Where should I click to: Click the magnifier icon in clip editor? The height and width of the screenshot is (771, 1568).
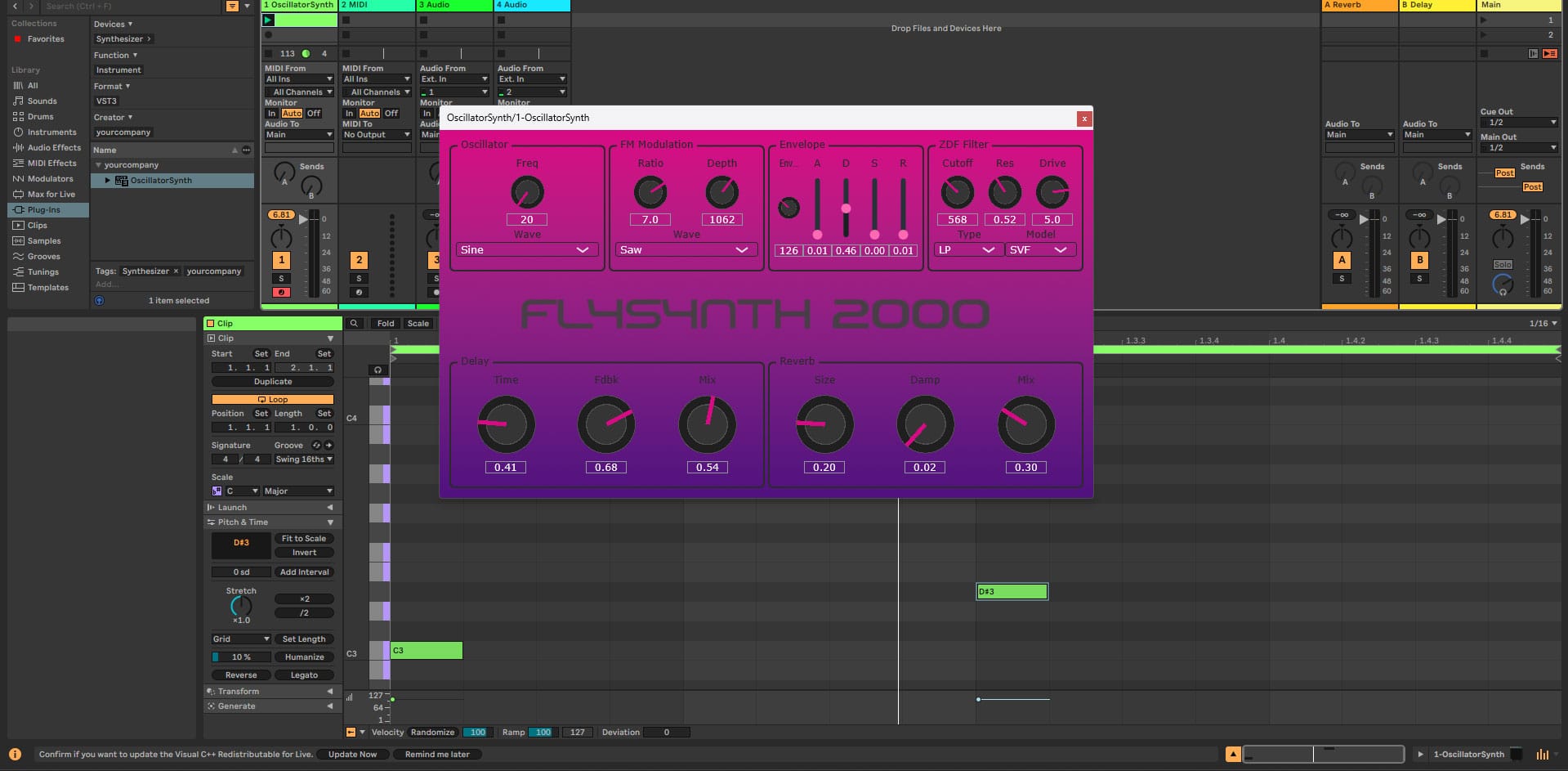click(x=354, y=324)
